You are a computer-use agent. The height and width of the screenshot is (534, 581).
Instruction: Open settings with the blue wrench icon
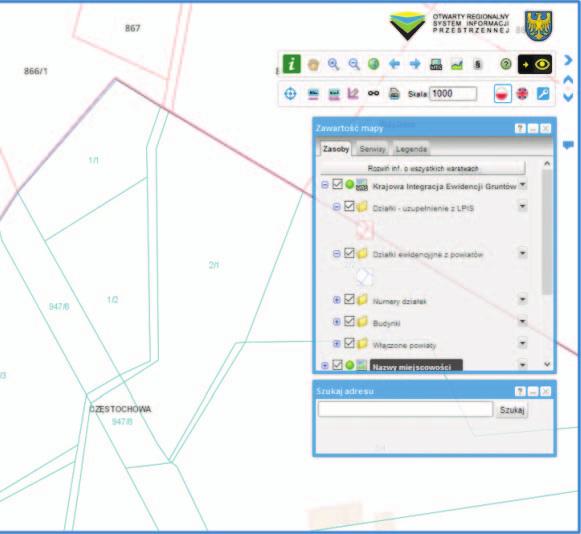point(543,93)
